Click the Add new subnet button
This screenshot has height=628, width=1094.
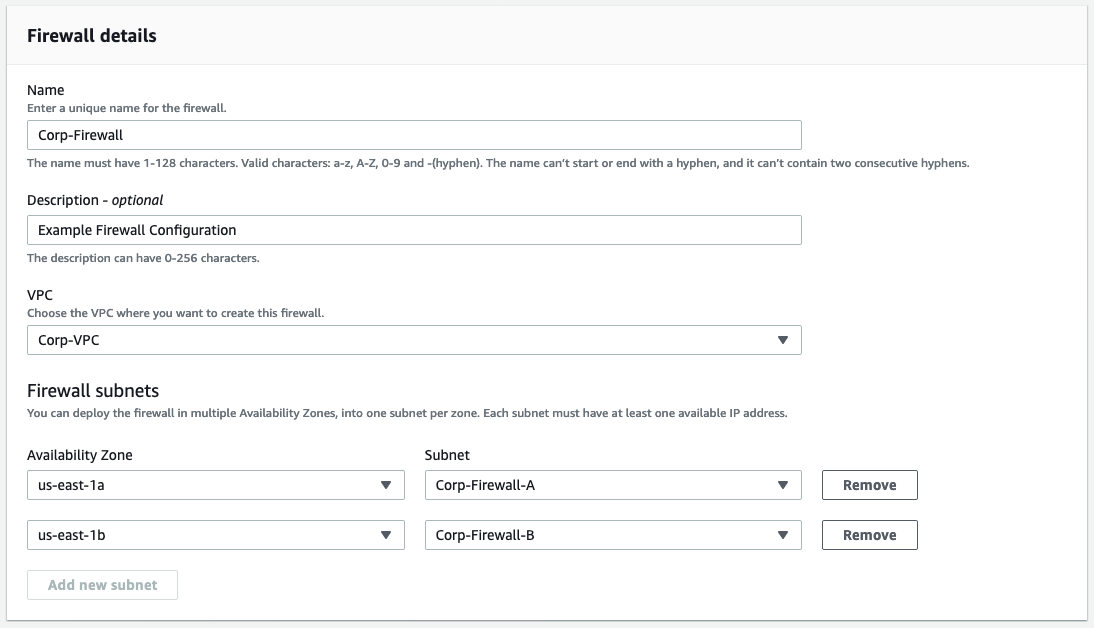102,585
